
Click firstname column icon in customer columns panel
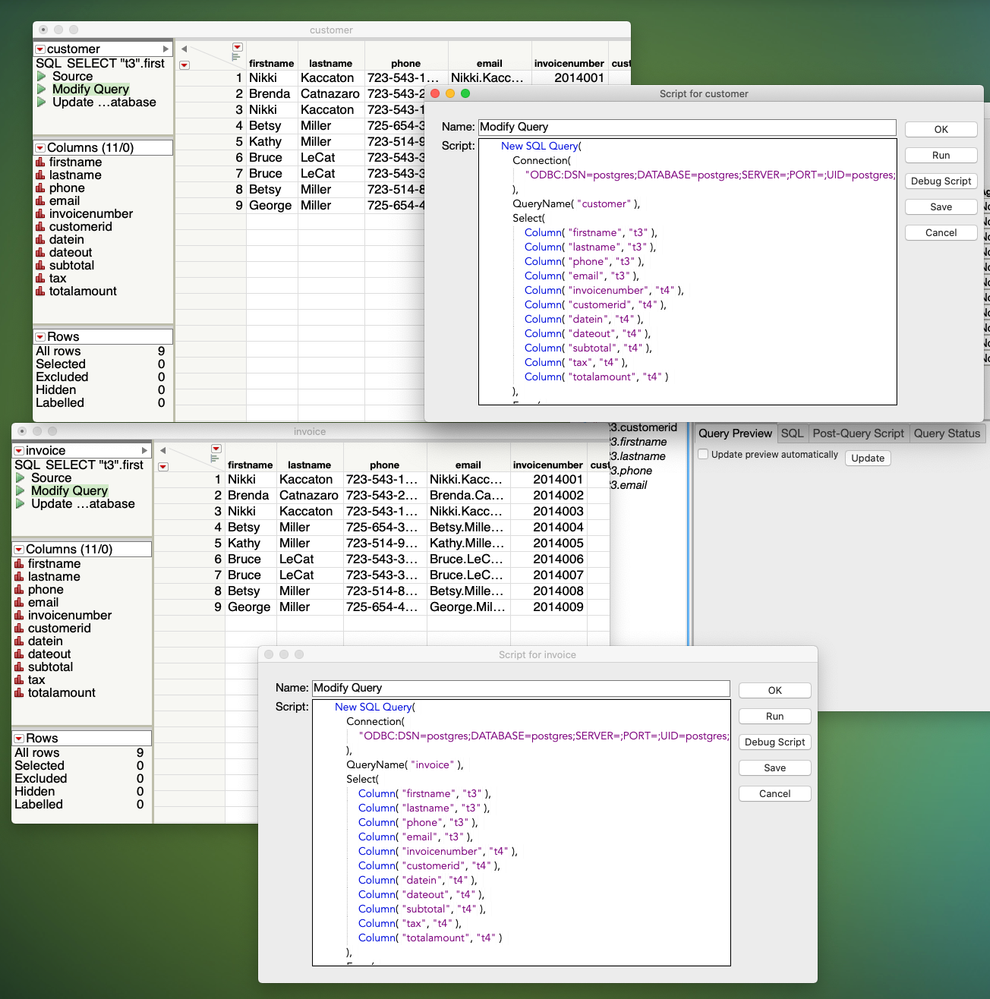[41, 162]
